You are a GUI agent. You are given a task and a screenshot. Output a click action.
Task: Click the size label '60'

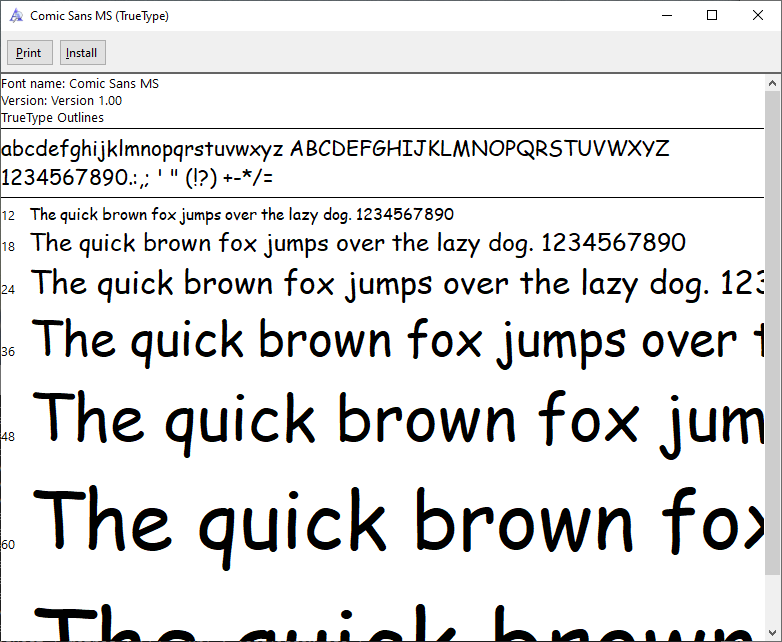[8, 545]
